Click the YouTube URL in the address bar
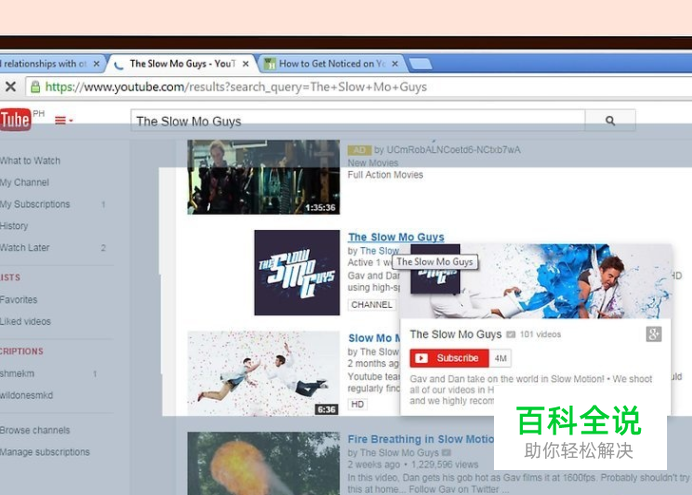This screenshot has width=692, height=495. pos(236,87)
